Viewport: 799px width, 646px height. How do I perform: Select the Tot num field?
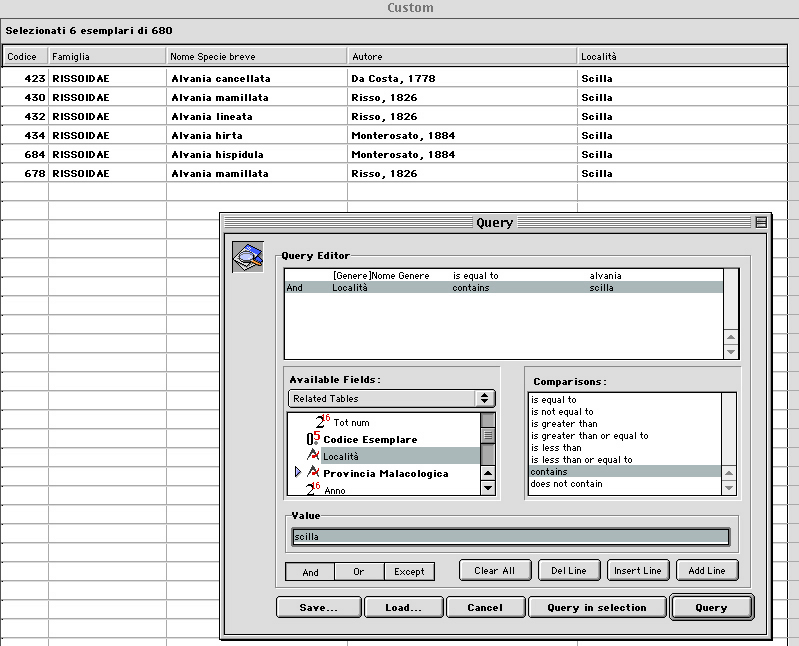coord(352,422)
